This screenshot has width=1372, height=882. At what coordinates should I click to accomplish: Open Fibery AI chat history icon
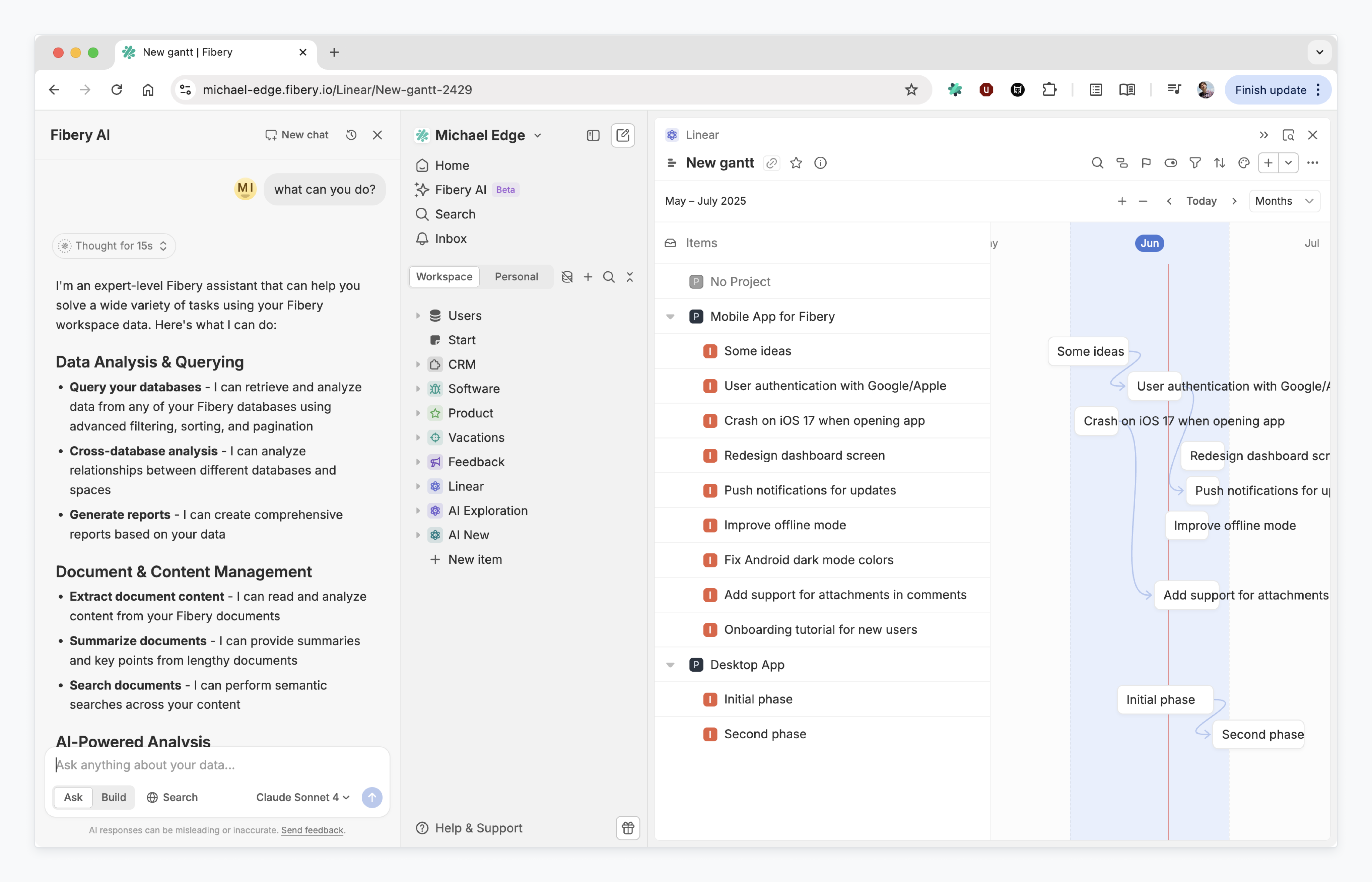click(352, 135)
